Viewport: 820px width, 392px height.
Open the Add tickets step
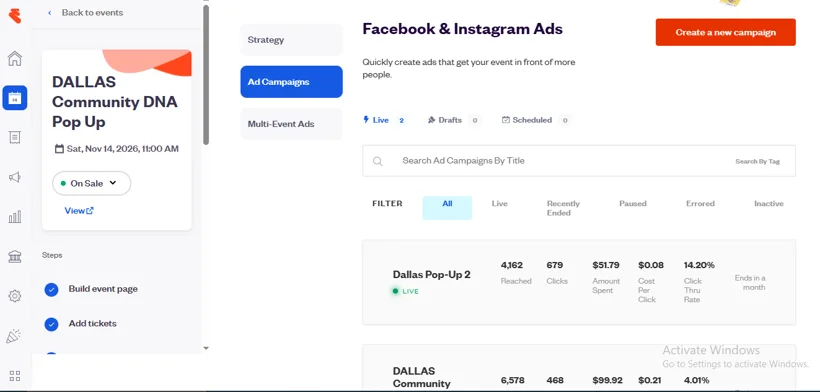(93, 324)
